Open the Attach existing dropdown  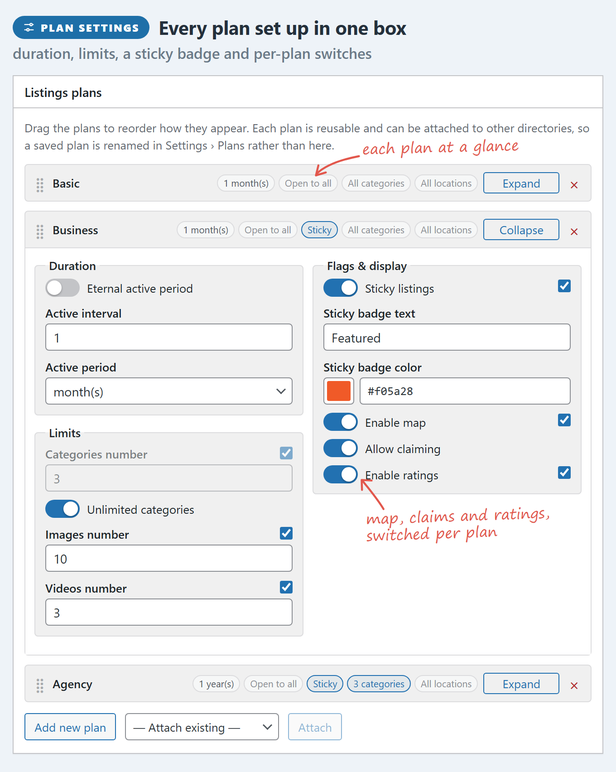tap(202, 727)
